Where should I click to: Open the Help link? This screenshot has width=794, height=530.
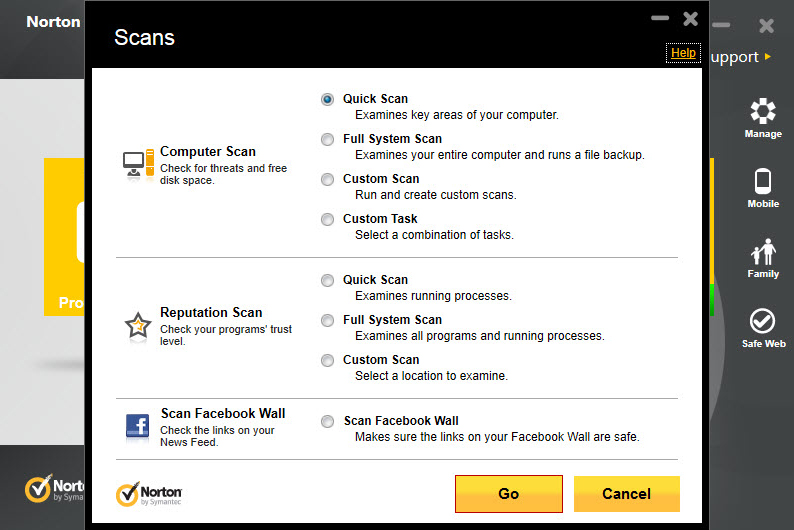[x=683, y=53]
